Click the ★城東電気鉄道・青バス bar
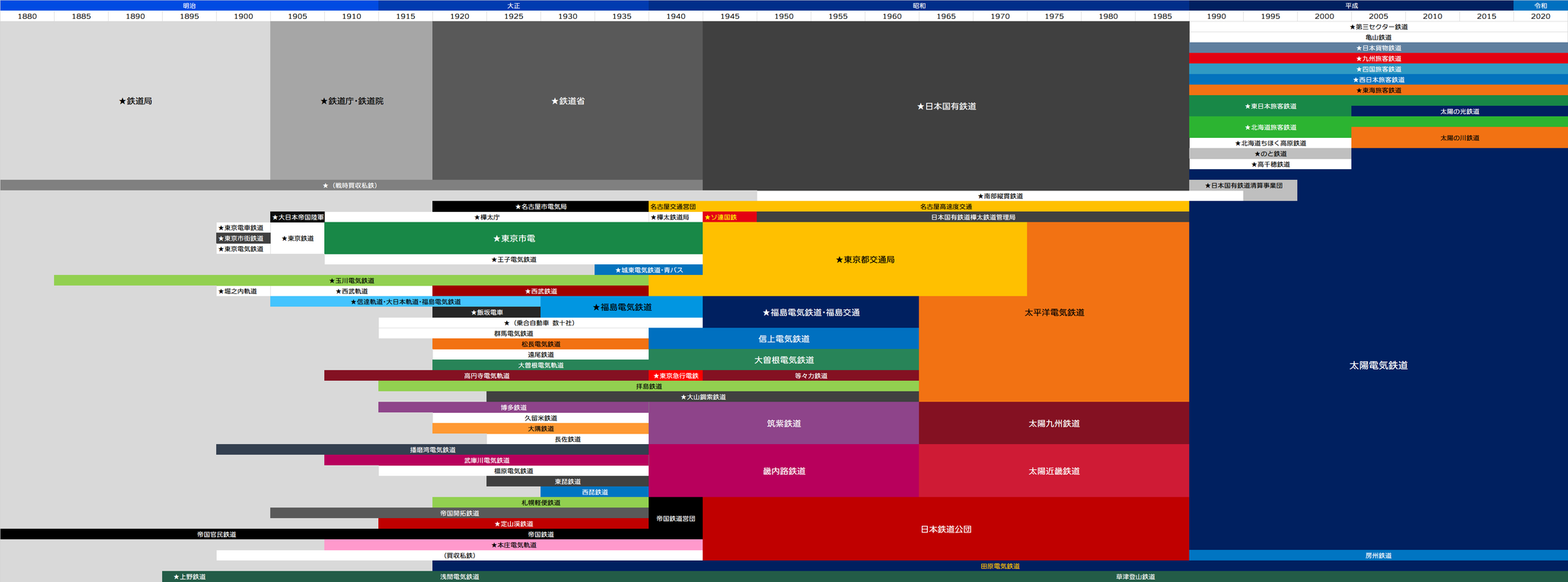Image resolution: width=1568 pixels, height=582 pixels. 649,270
